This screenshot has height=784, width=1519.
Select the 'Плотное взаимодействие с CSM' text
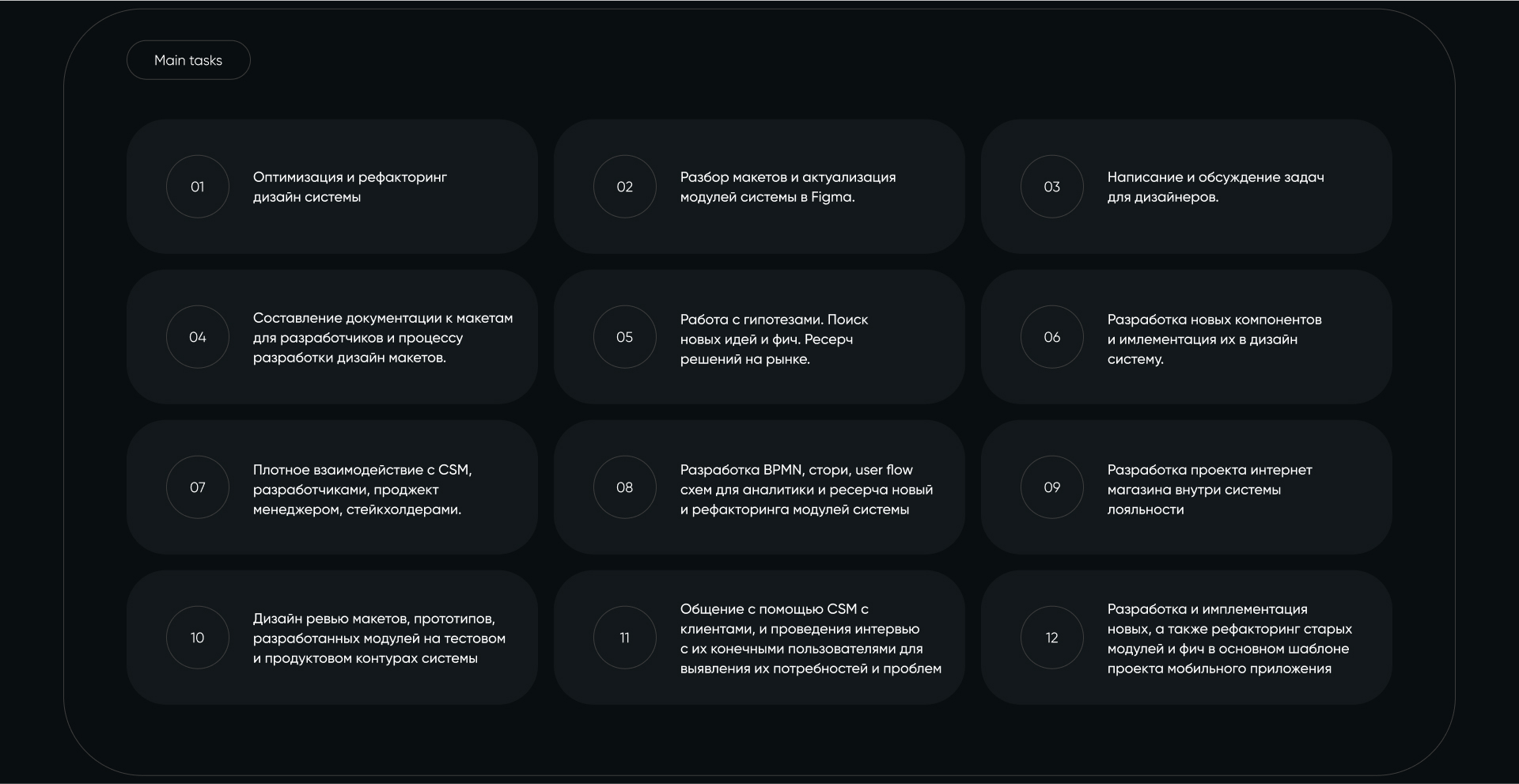pyautogui.click(x=362, y=489)
